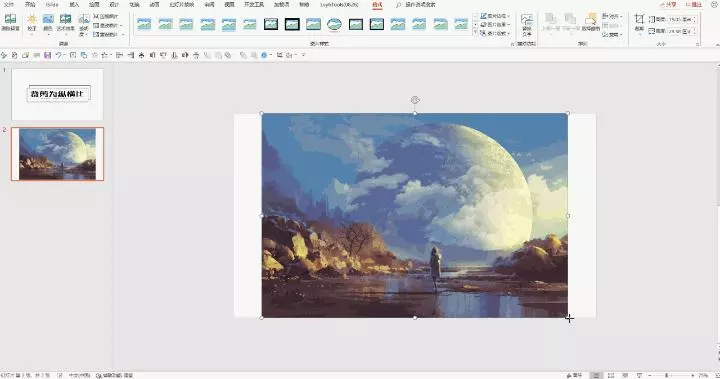Viewport: 720px width, 379px height.
Task: Click the blue circle icon in quick toolbar
Action: pos(264,55)
